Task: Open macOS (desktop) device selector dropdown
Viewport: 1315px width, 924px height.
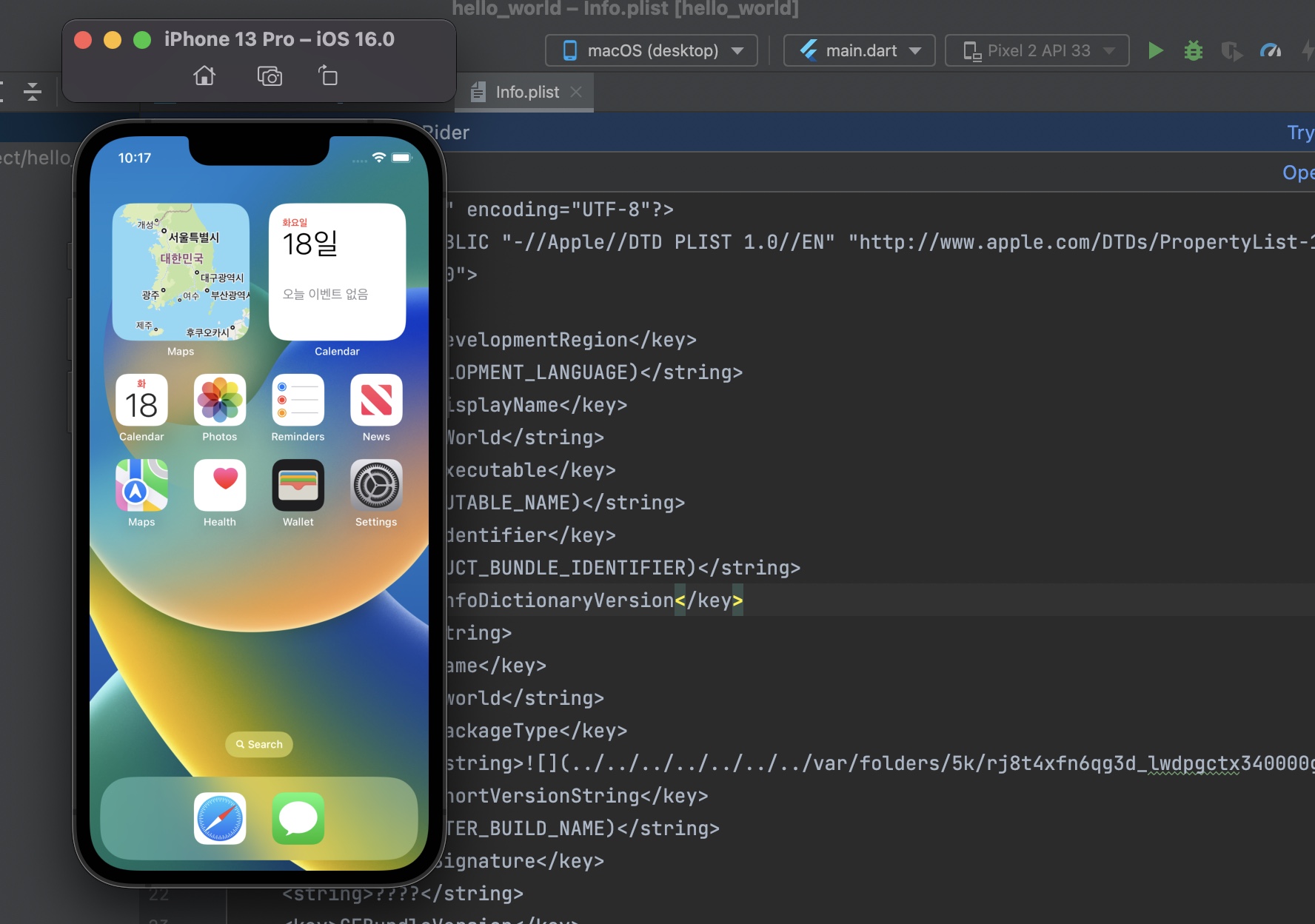Action: (x=652, y=50)
